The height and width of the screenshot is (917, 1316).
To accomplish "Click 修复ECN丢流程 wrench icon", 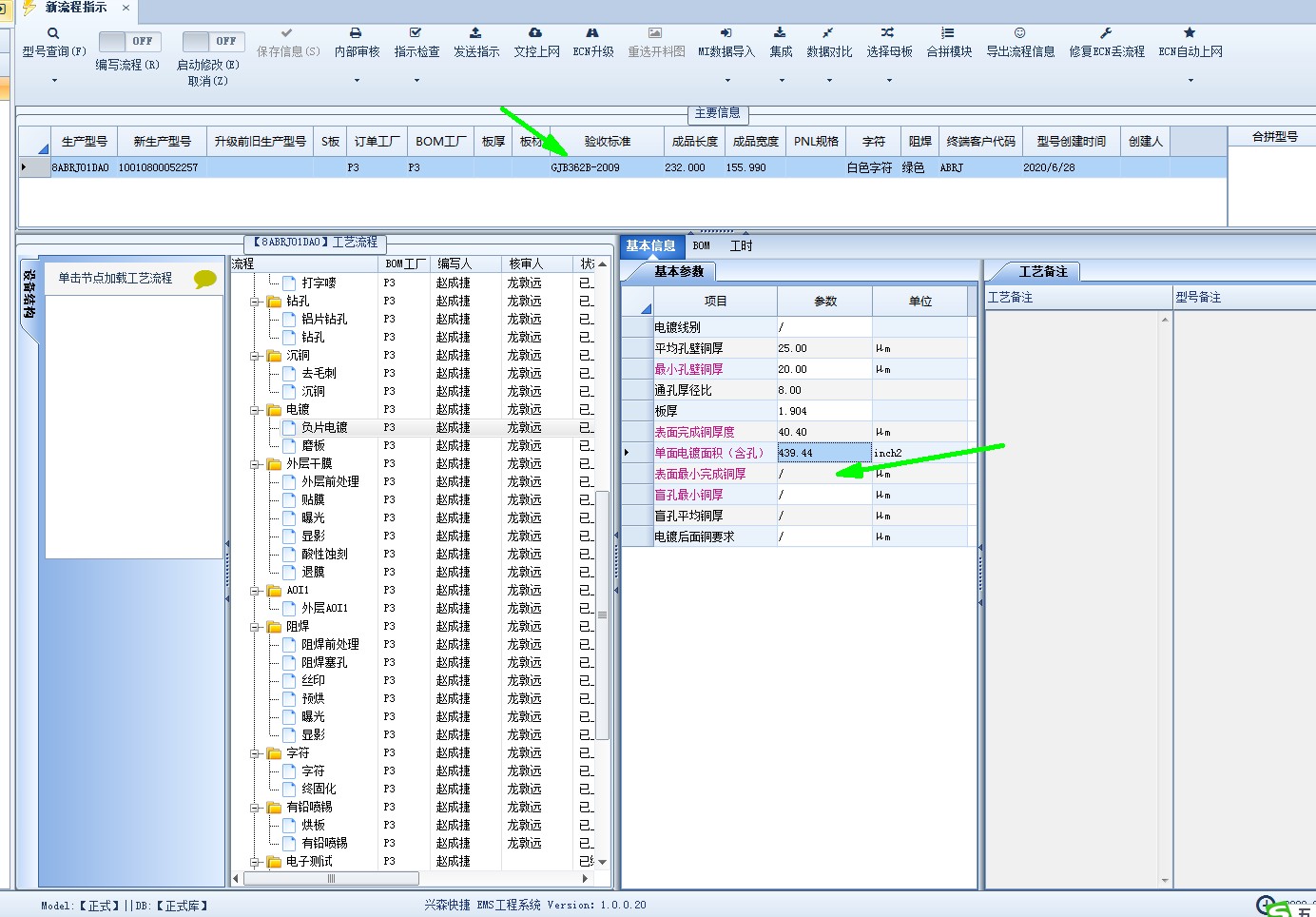I will click(1106, 33).
